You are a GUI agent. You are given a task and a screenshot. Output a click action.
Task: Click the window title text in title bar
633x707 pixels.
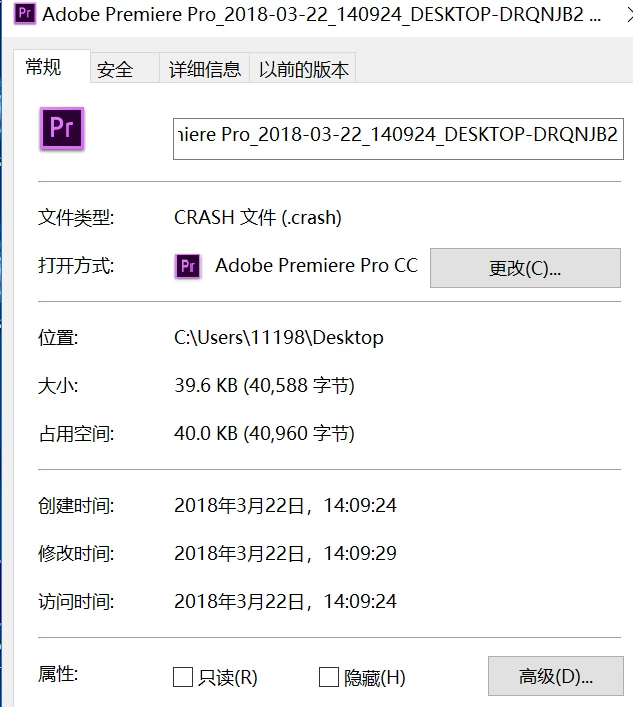point(321,15)
